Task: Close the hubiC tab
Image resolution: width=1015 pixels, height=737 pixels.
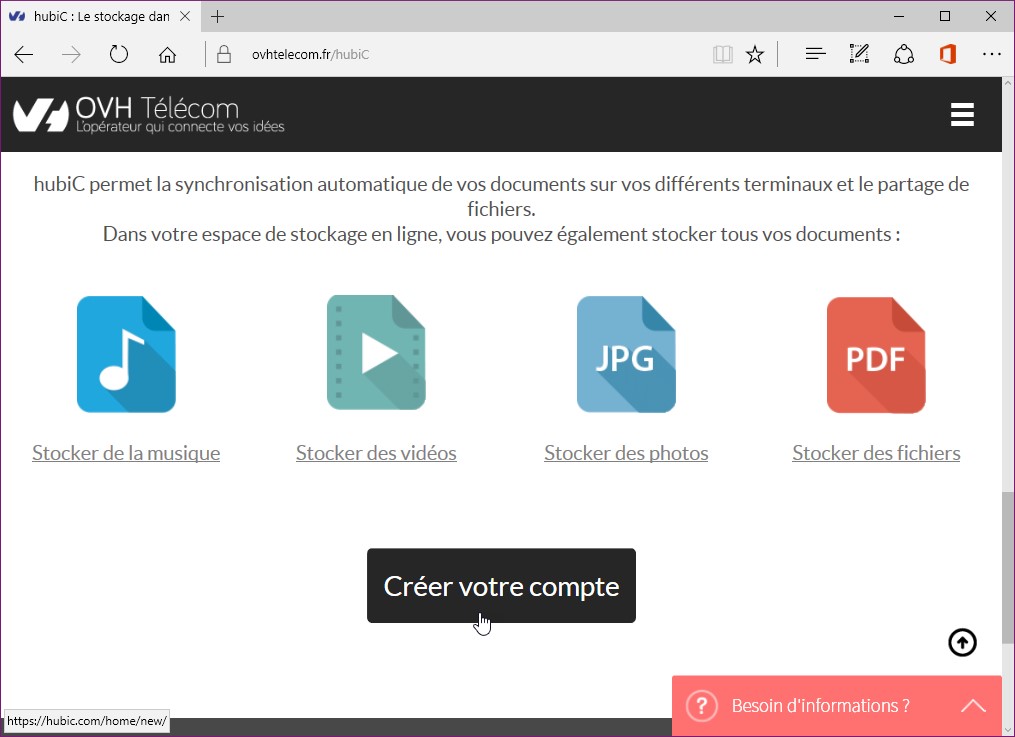Action: point(185,17)
